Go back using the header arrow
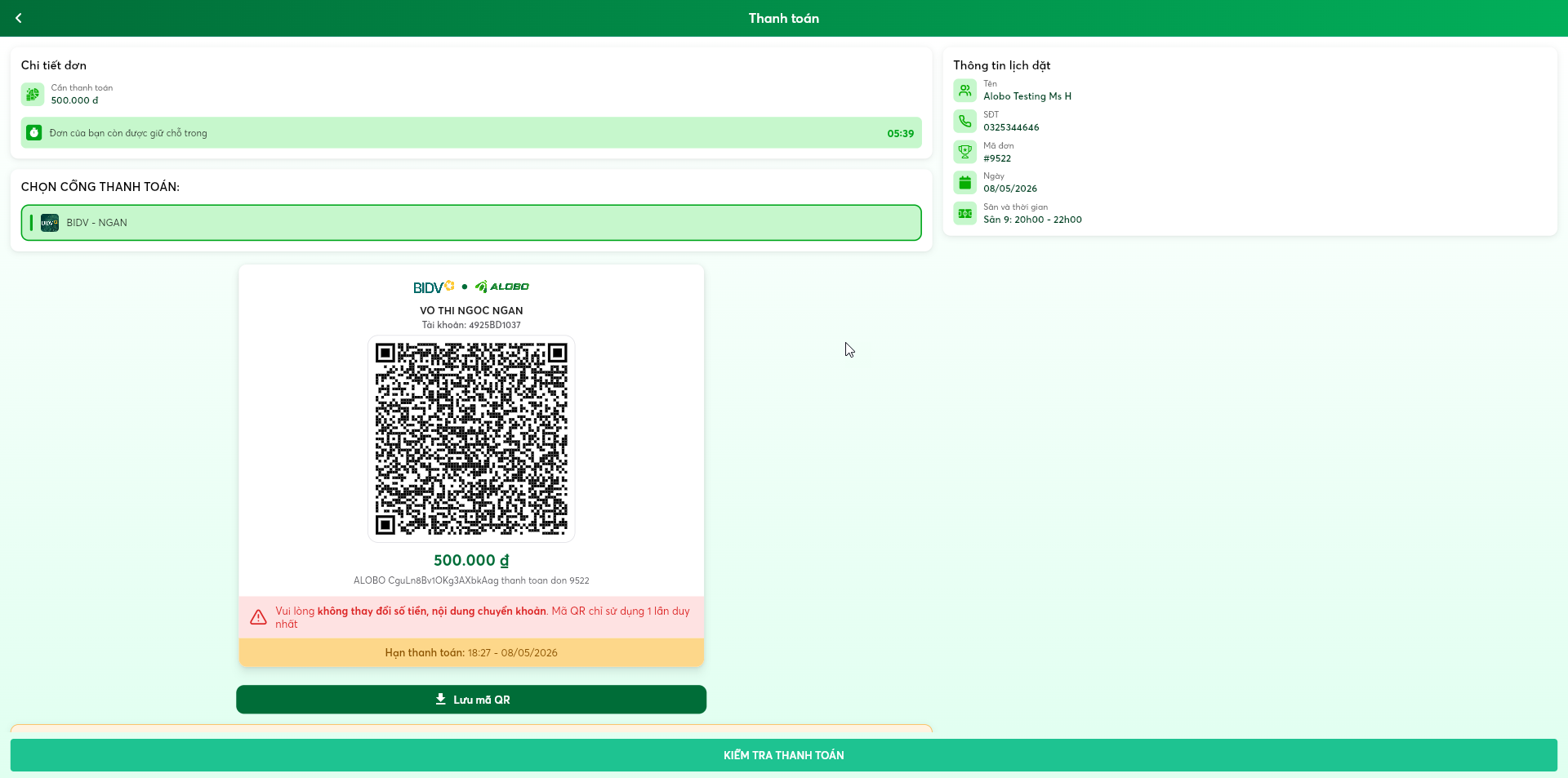This screenshot has width=1568, height=778. 18,18
